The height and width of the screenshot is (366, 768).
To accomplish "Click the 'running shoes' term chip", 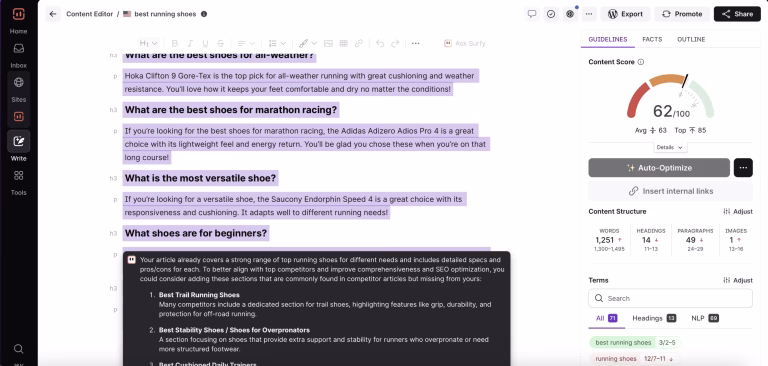I will pyautogui.click(x=635, y=359).
